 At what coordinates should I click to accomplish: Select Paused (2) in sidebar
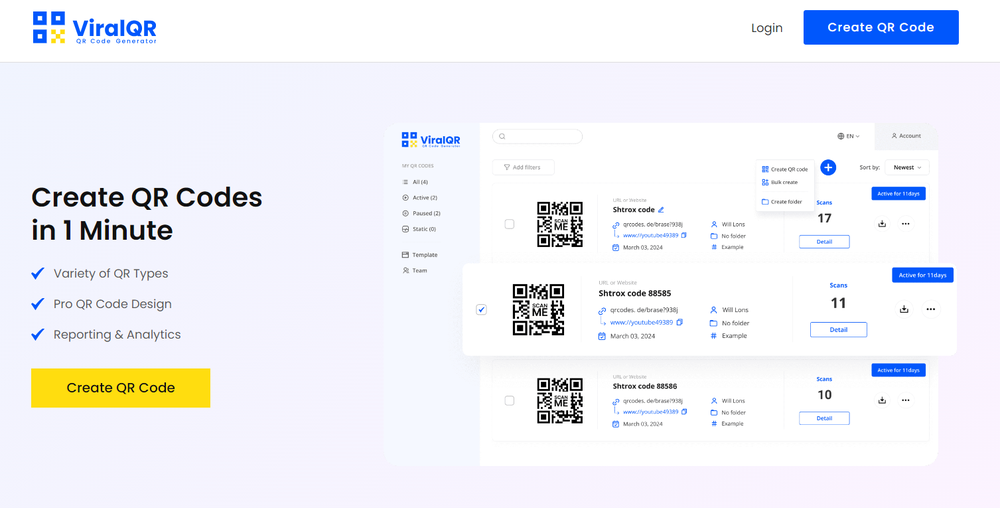421,214
